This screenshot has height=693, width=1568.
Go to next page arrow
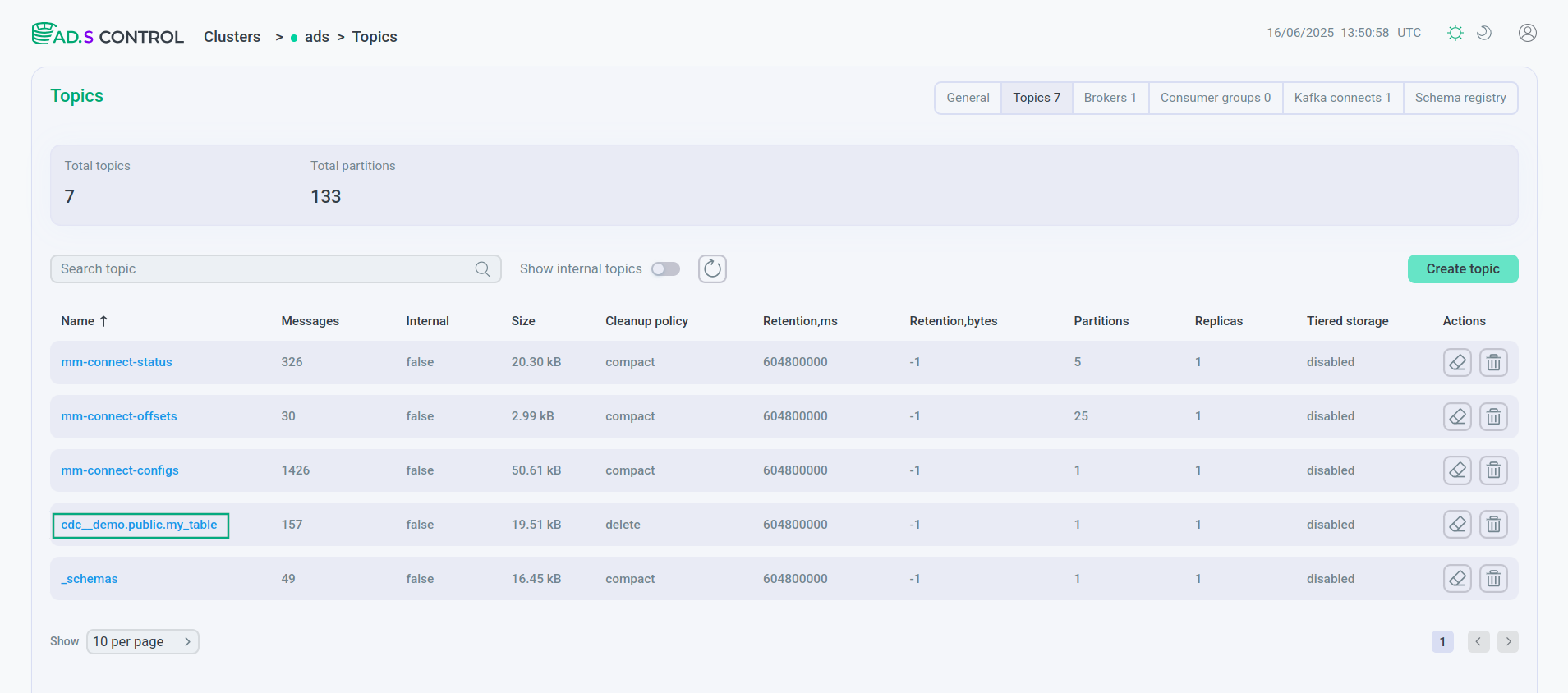(x=1508, y=642)
